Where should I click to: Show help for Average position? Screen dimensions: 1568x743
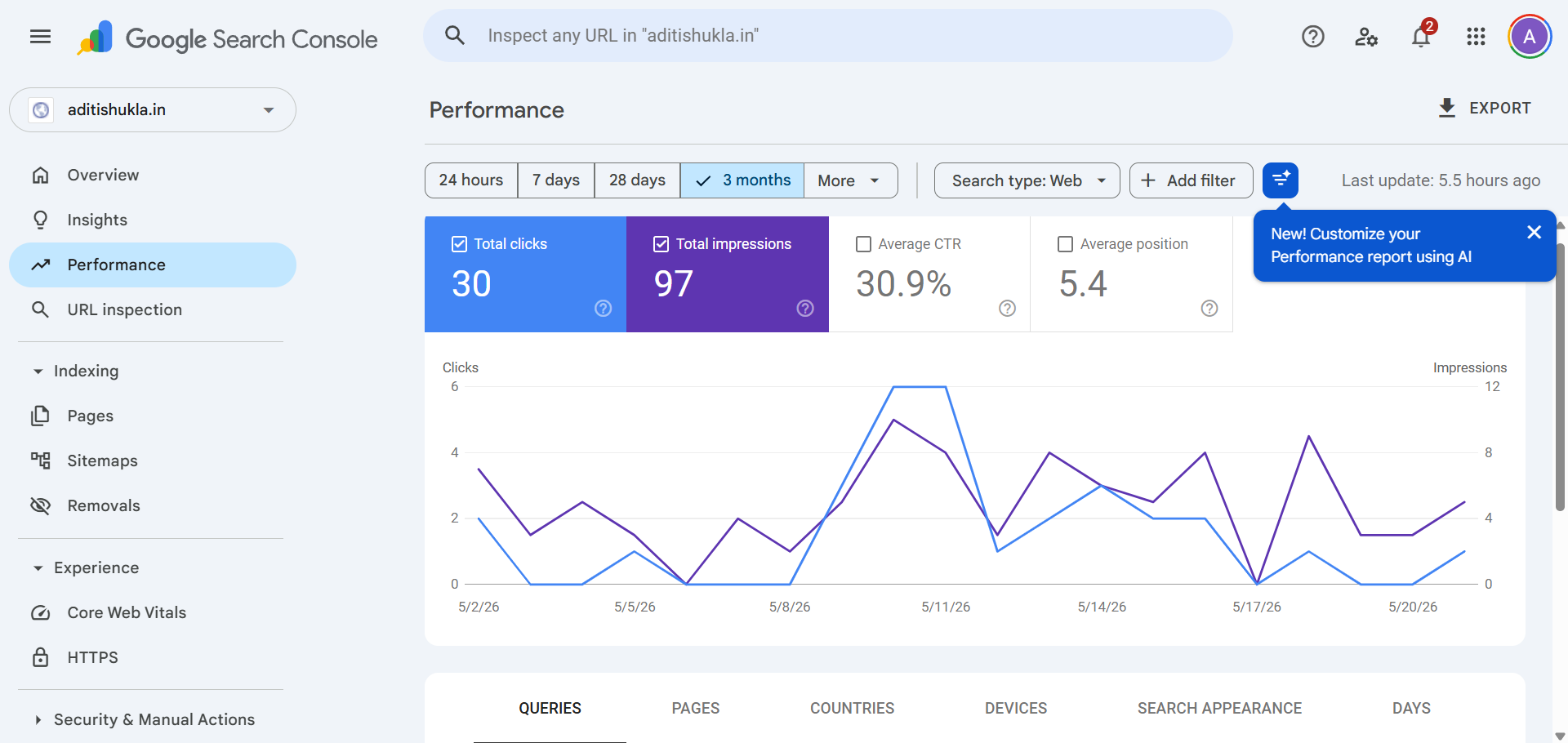[1209, 308]
